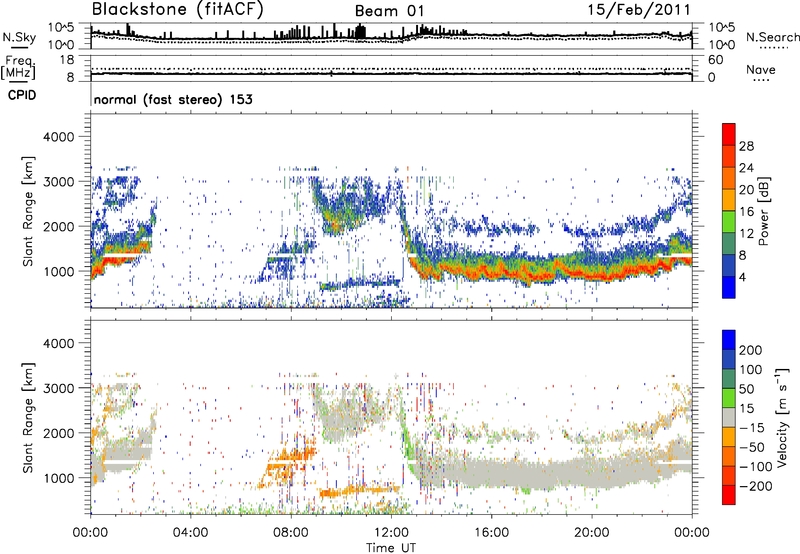
Task: Click the "2000" tick on the velocity panel
Action: pos(58,433)
